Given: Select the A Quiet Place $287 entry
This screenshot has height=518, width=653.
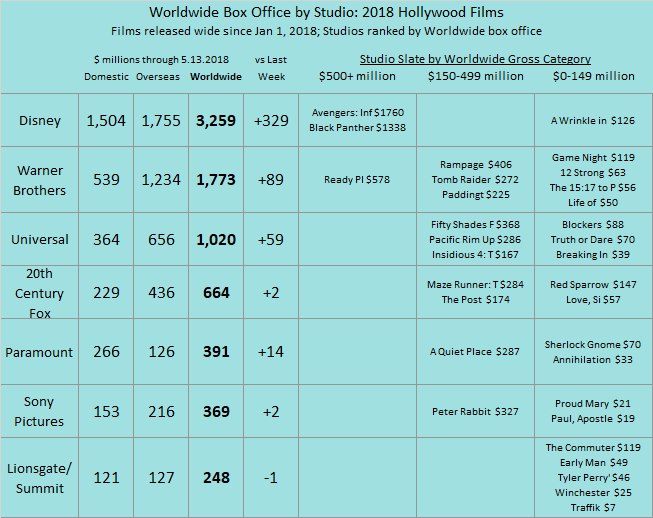Looking at the screenshot, I should [x=475, y=352].
